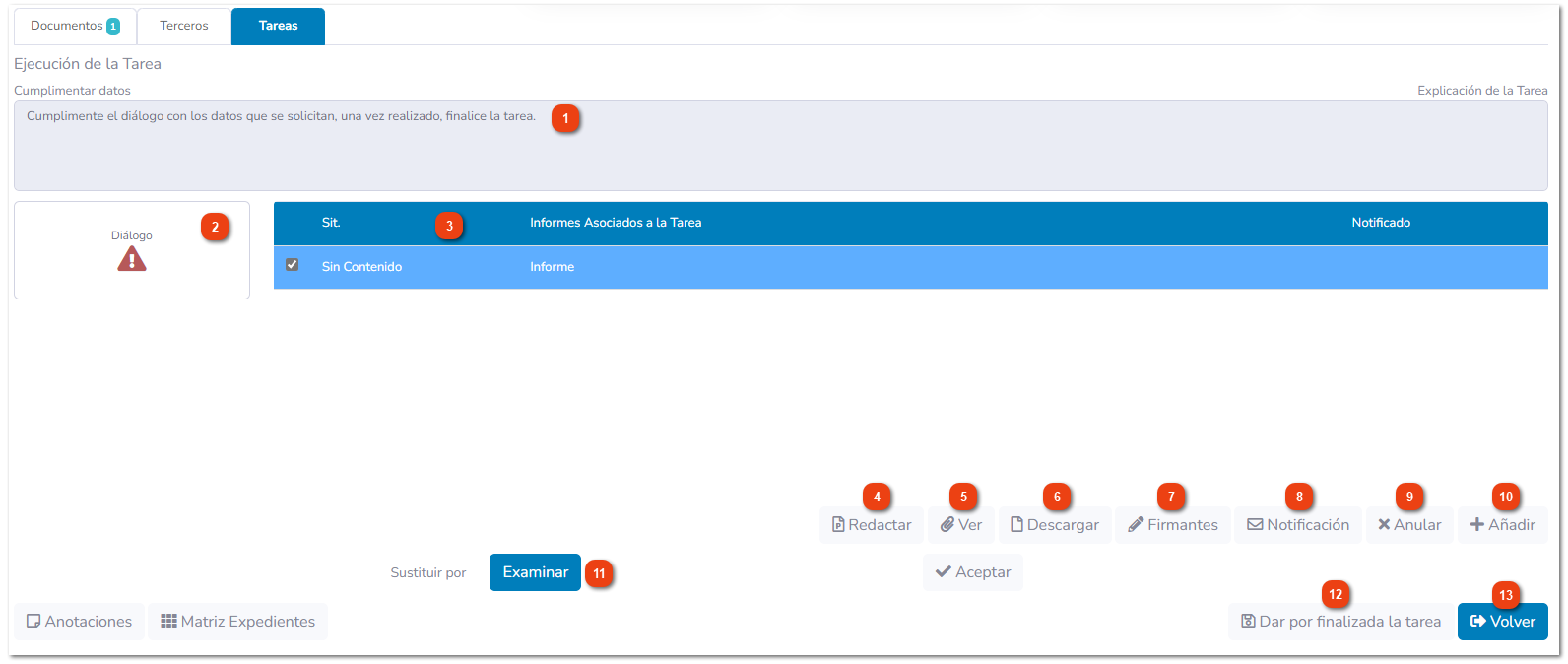
Task: Click the Documentos count badge
Action: pyautogui.click(x=113, y=27)
